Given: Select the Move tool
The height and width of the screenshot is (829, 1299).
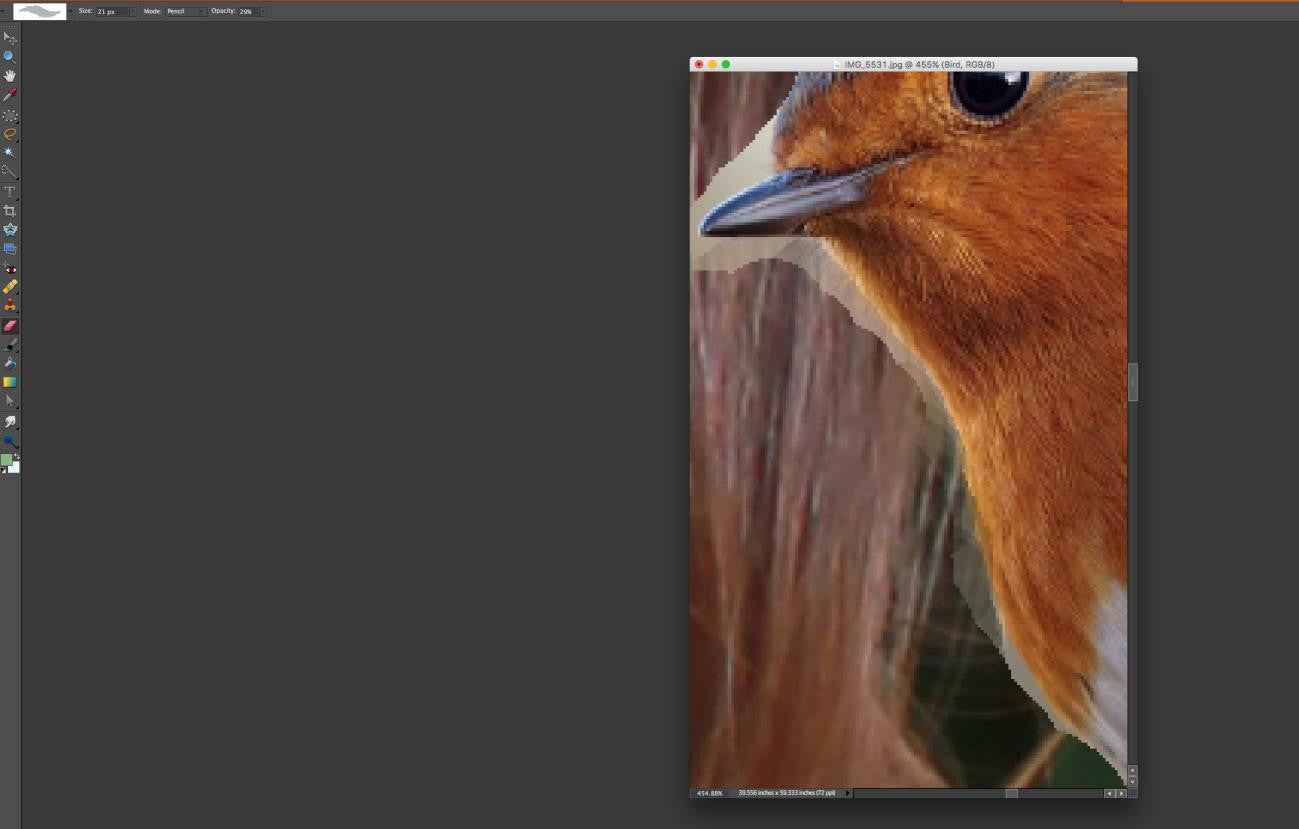Looking at the screenshot, I should pos(10,37).
